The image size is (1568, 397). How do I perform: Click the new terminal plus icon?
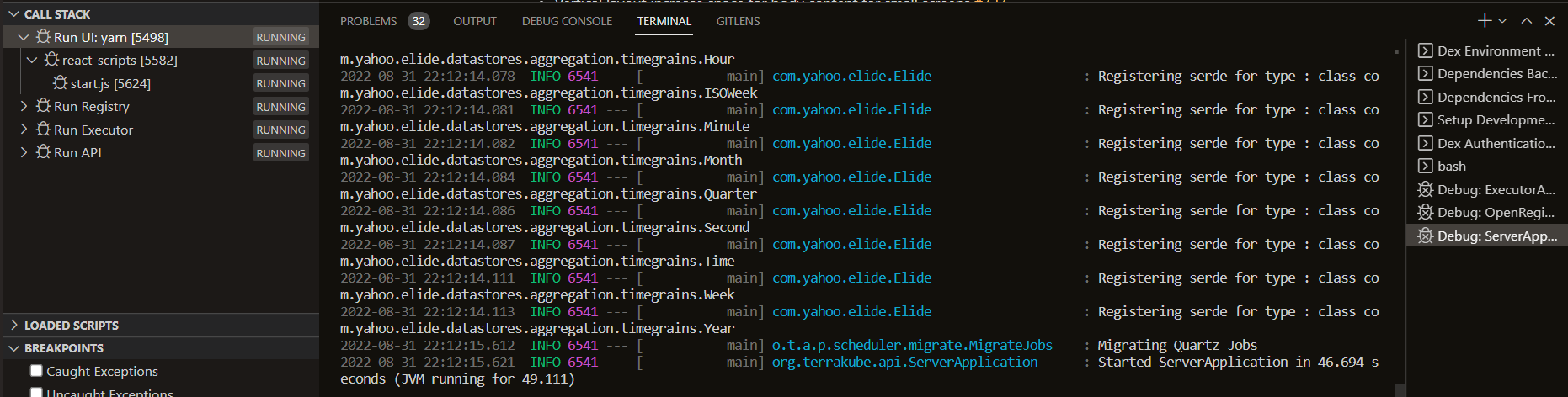[x=1485, y=21]
